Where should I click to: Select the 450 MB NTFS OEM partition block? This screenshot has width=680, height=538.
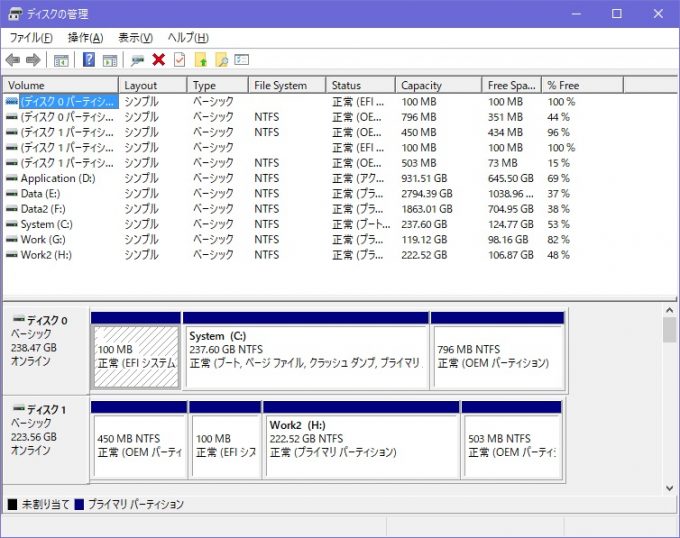[139, 440]
